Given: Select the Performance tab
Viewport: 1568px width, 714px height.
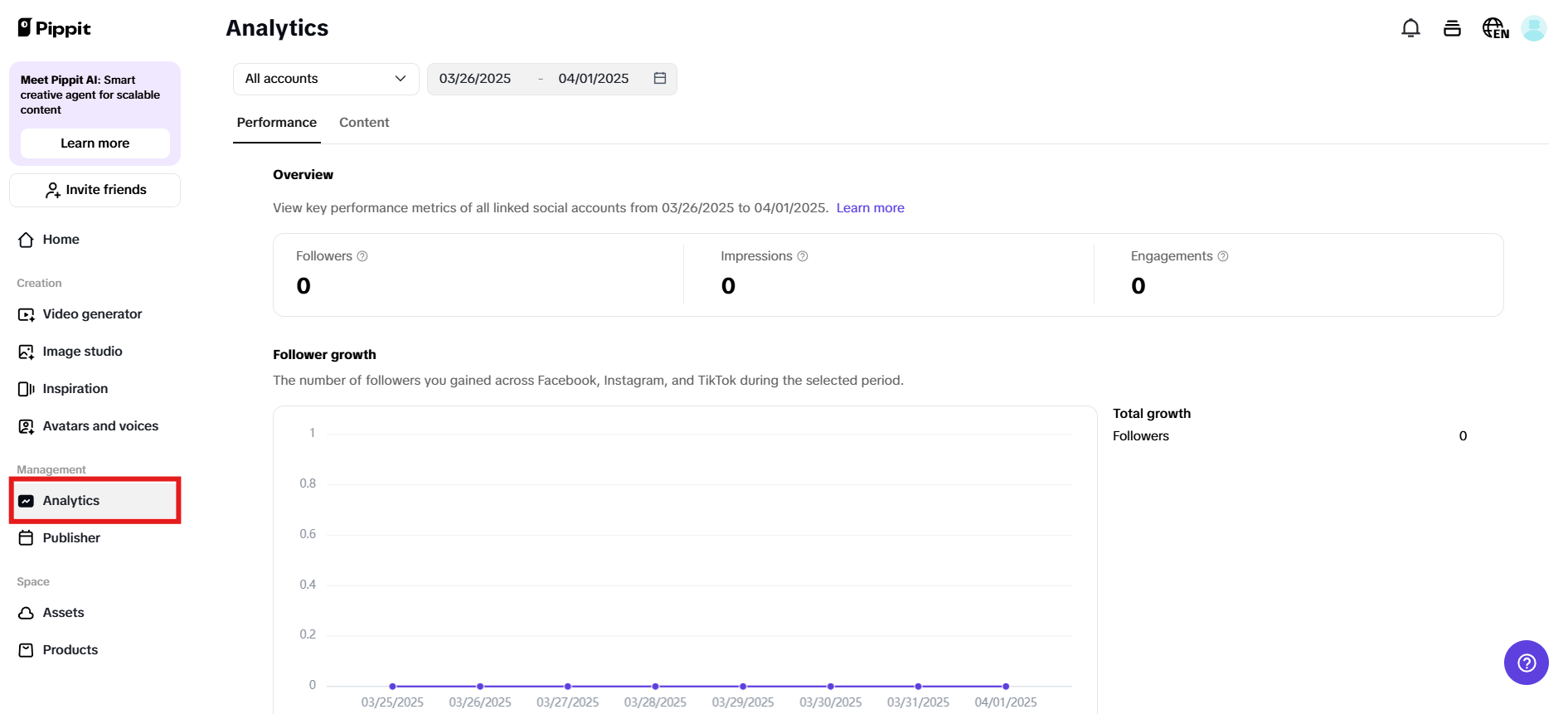Looking at the screenshot, I should [277, 123].
